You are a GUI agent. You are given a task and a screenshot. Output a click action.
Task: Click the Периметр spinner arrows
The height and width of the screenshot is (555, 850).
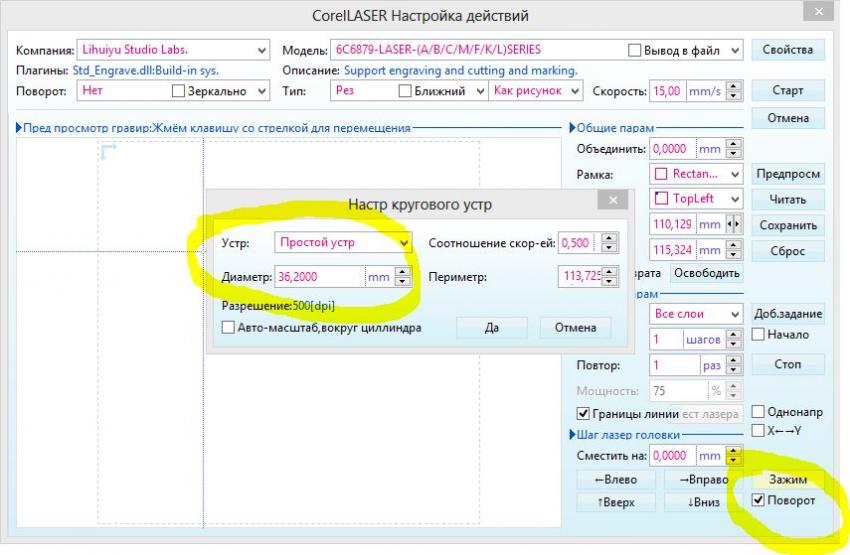(x=610, y=277)
